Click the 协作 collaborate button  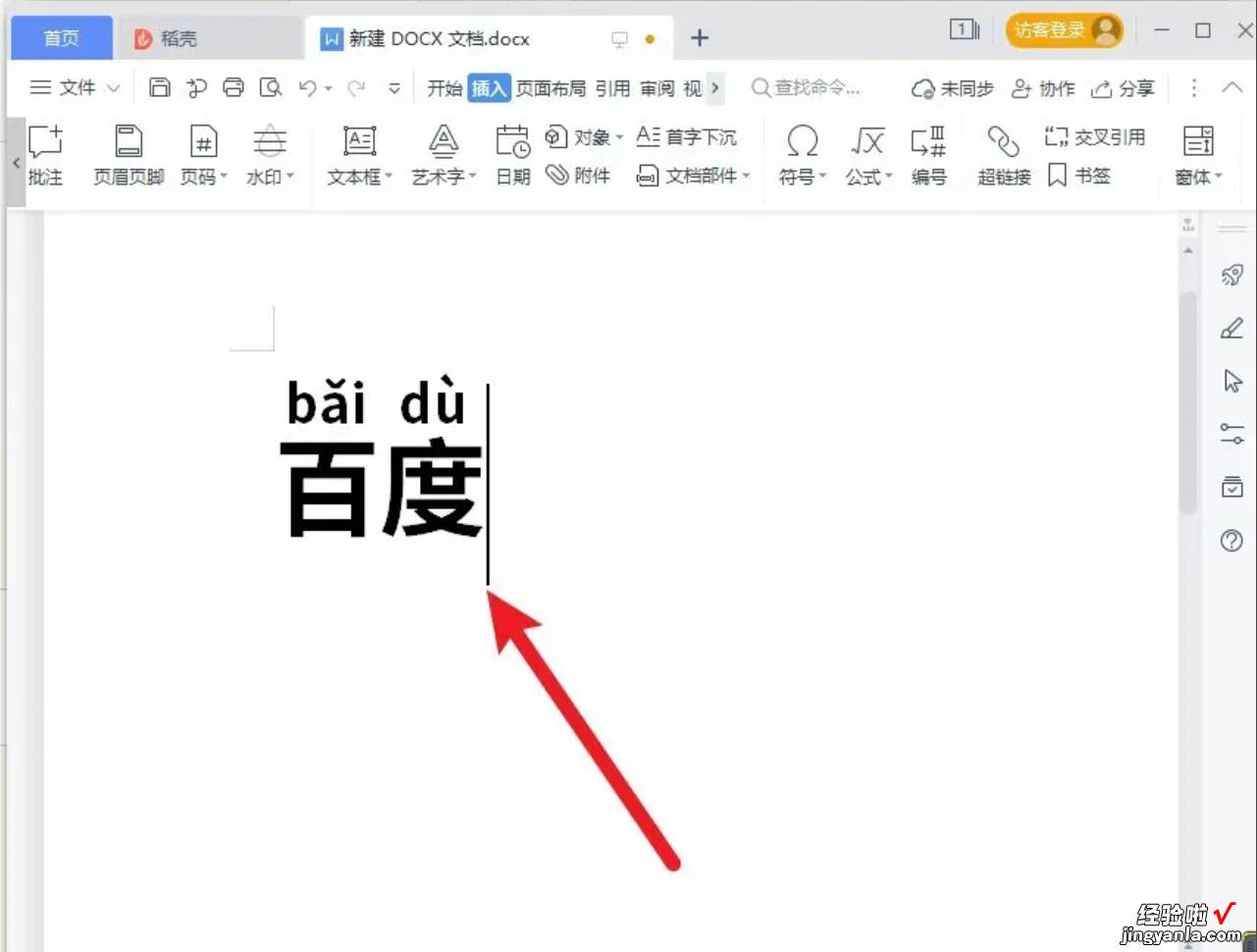click(1043, 88)
